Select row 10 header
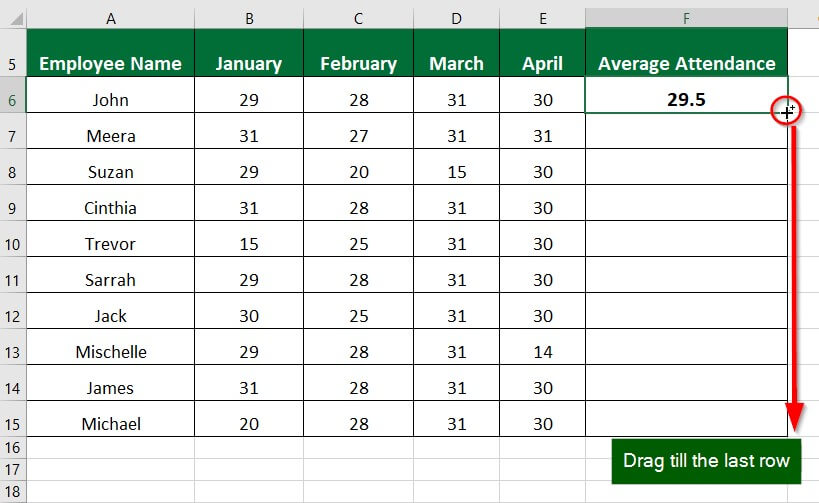The height and width of the screenshot is (503, 819). (12, 243)
